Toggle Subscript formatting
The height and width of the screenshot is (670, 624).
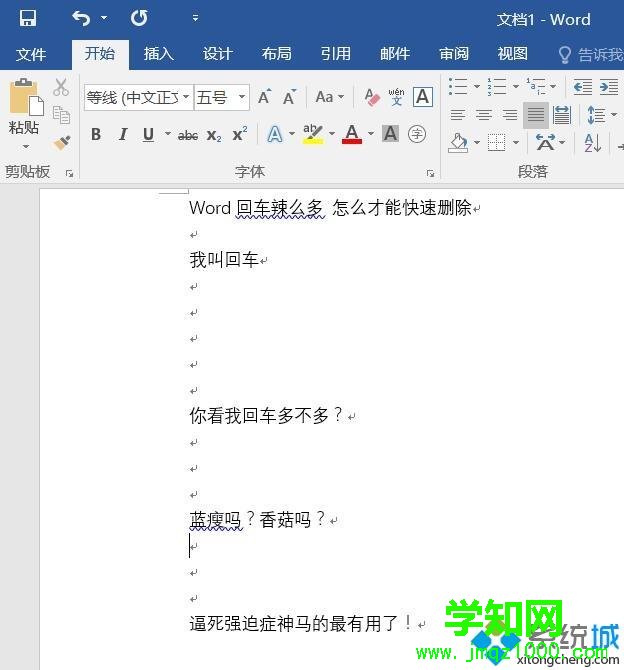tap(214, 136)
